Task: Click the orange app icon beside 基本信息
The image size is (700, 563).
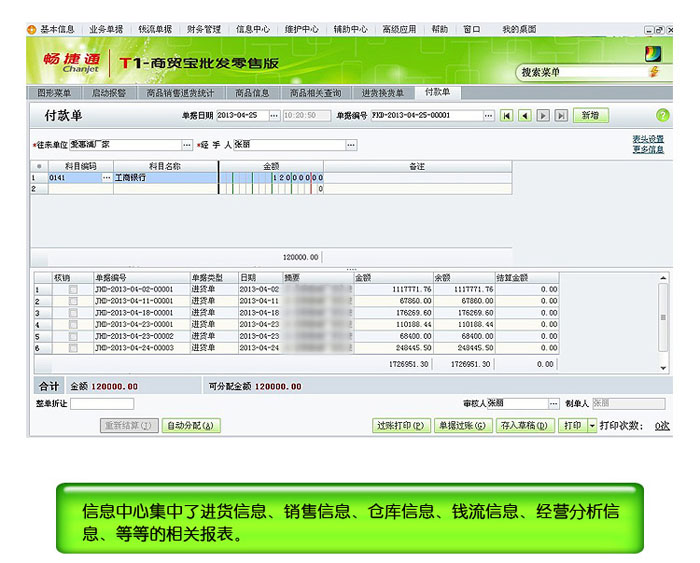Action: click(32, 30)
